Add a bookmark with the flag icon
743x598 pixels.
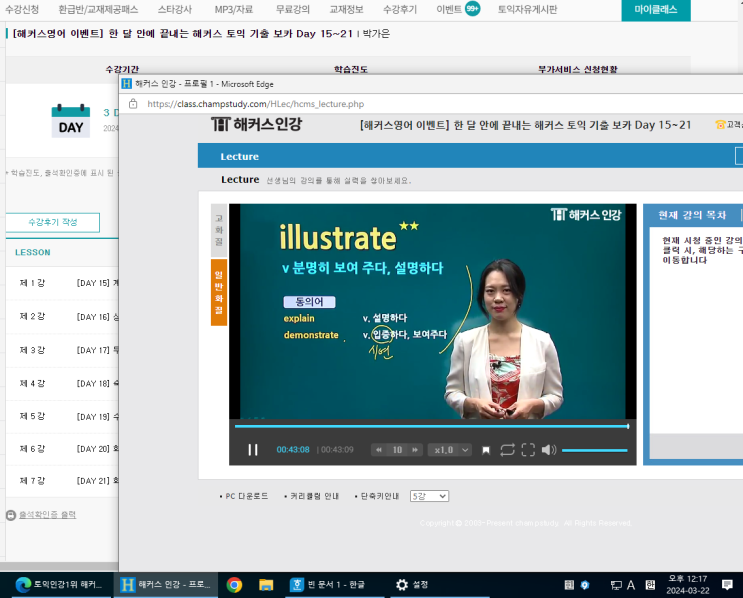point(486,450)
